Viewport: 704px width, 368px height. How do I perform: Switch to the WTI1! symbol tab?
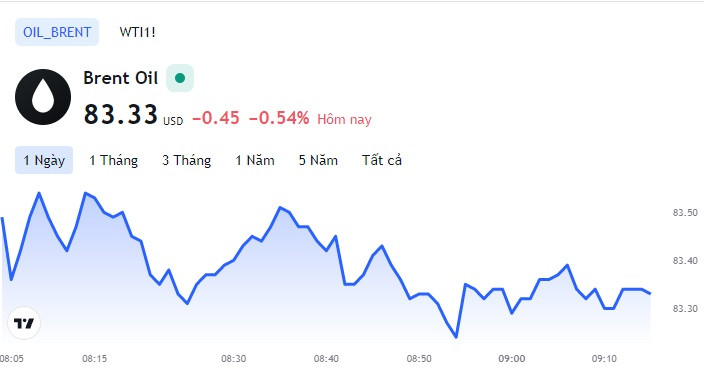click(x=137, y=32)
